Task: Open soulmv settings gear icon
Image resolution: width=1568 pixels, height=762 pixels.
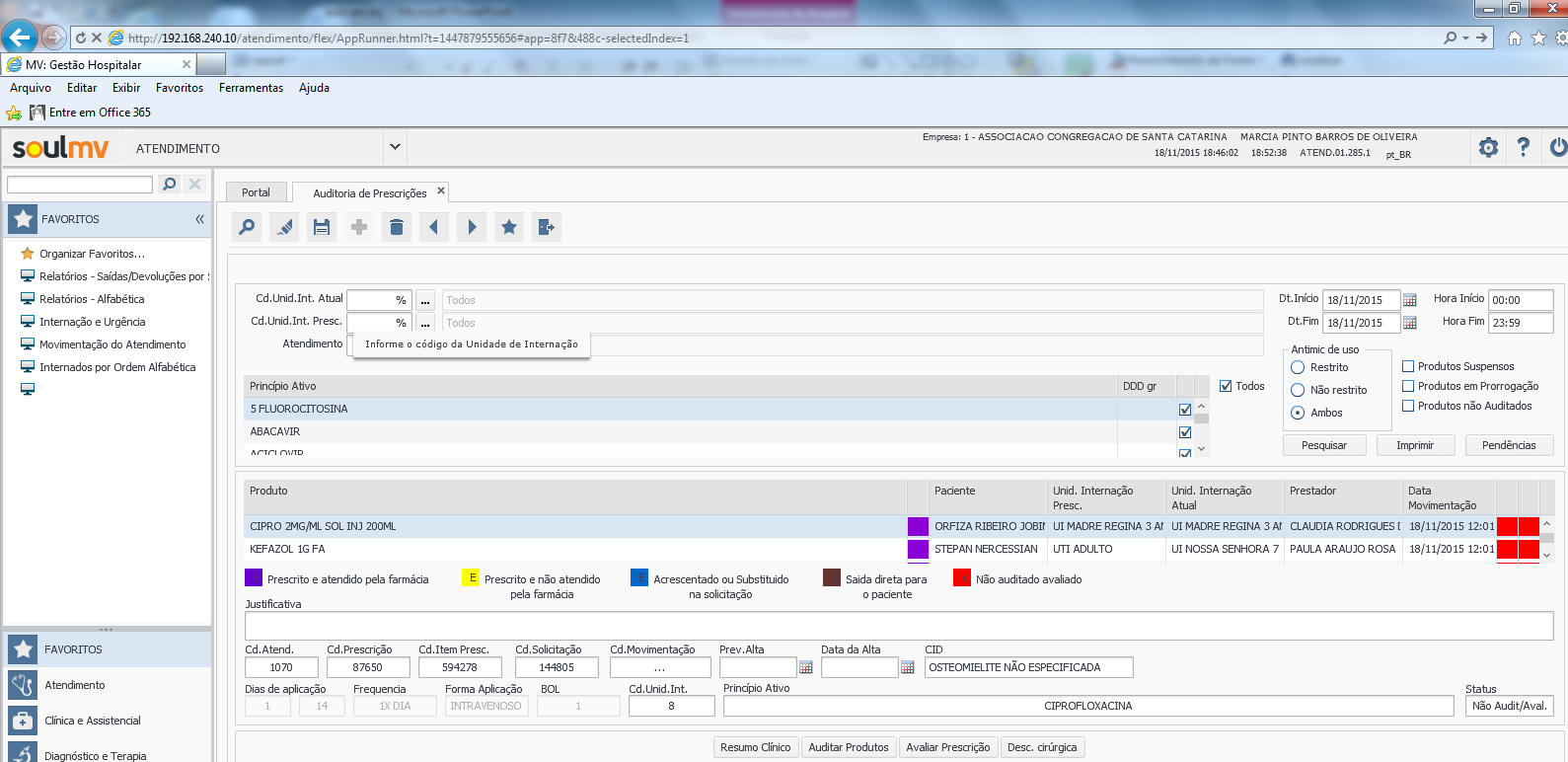Action: [1488, 148]
